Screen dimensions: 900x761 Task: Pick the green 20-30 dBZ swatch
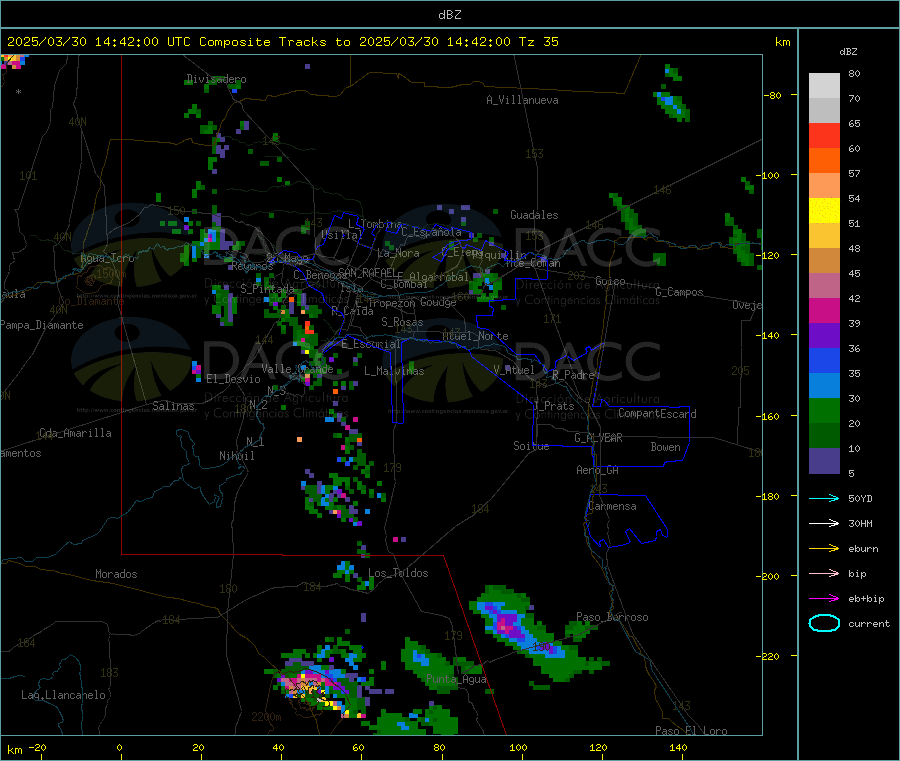tap(824, 410)
